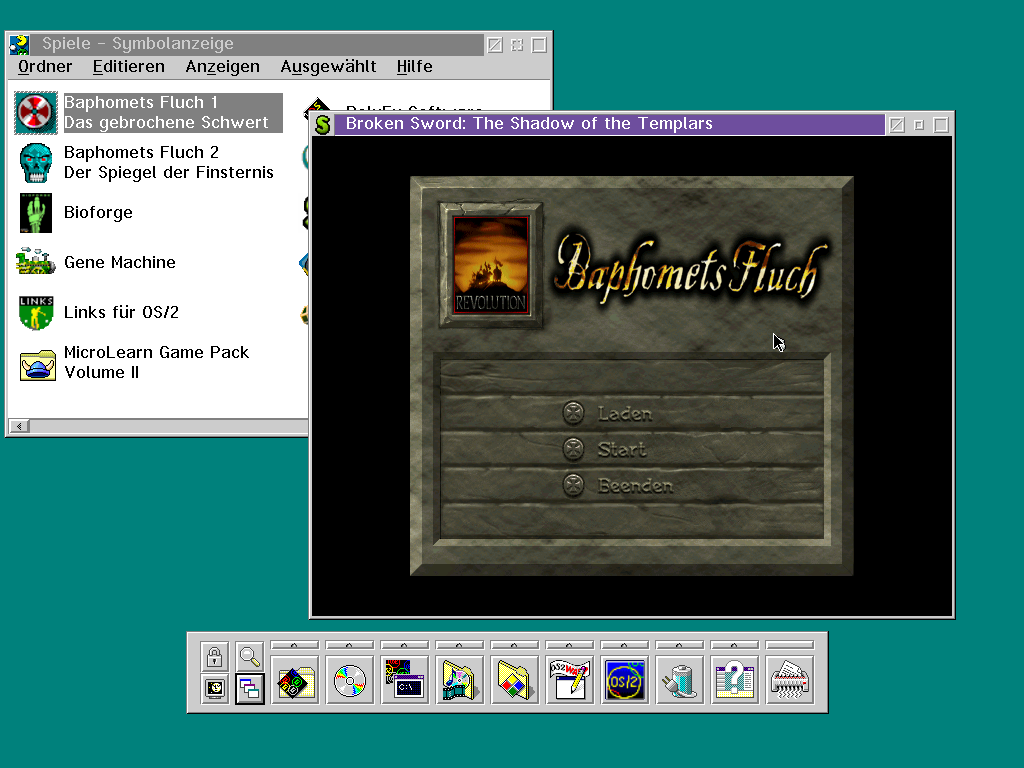Click the left scroll arrow in Spiele window
Viewport: 1024px width, 768px height.
click(x=20, y=426)
